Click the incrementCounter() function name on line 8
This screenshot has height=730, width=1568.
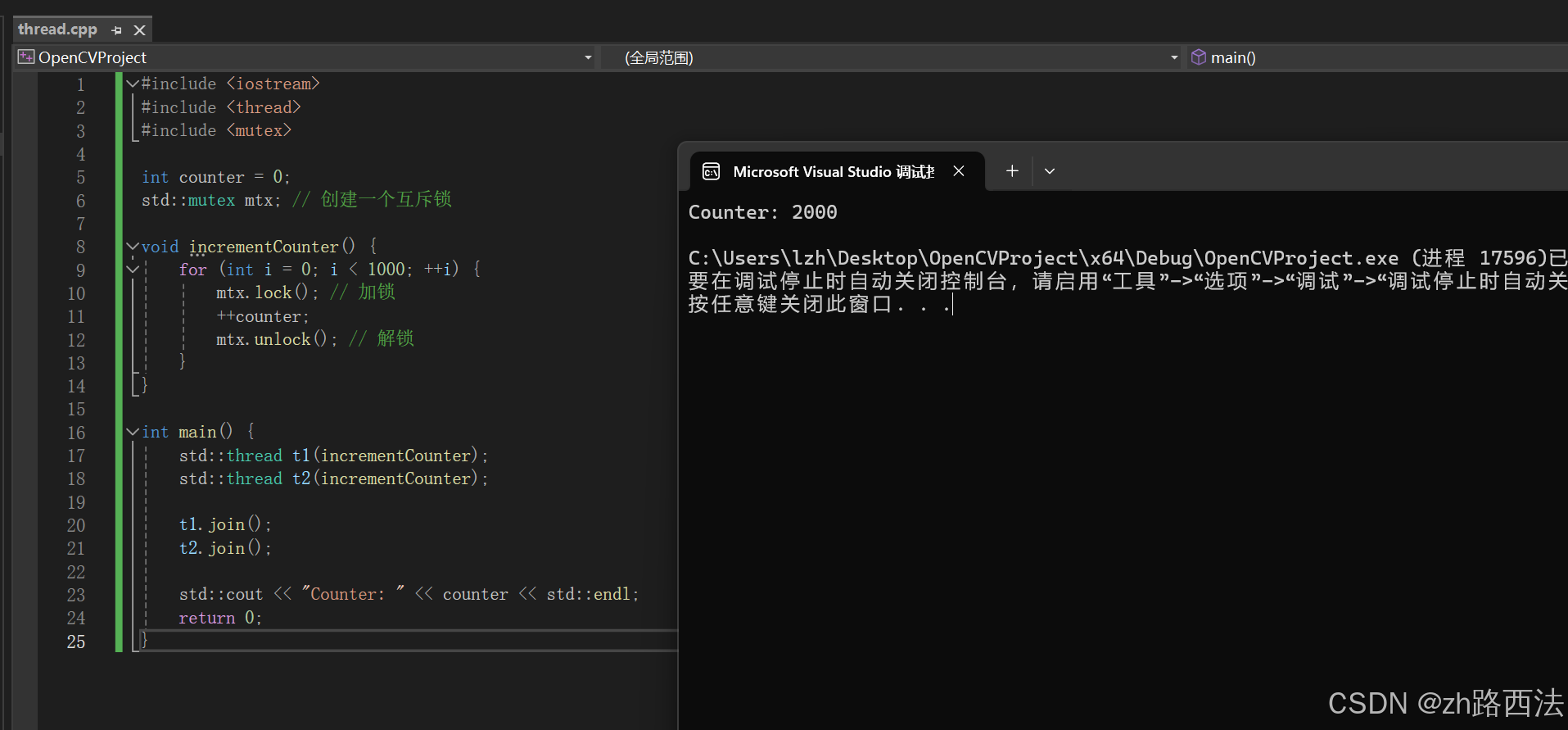tap(272, 247)
